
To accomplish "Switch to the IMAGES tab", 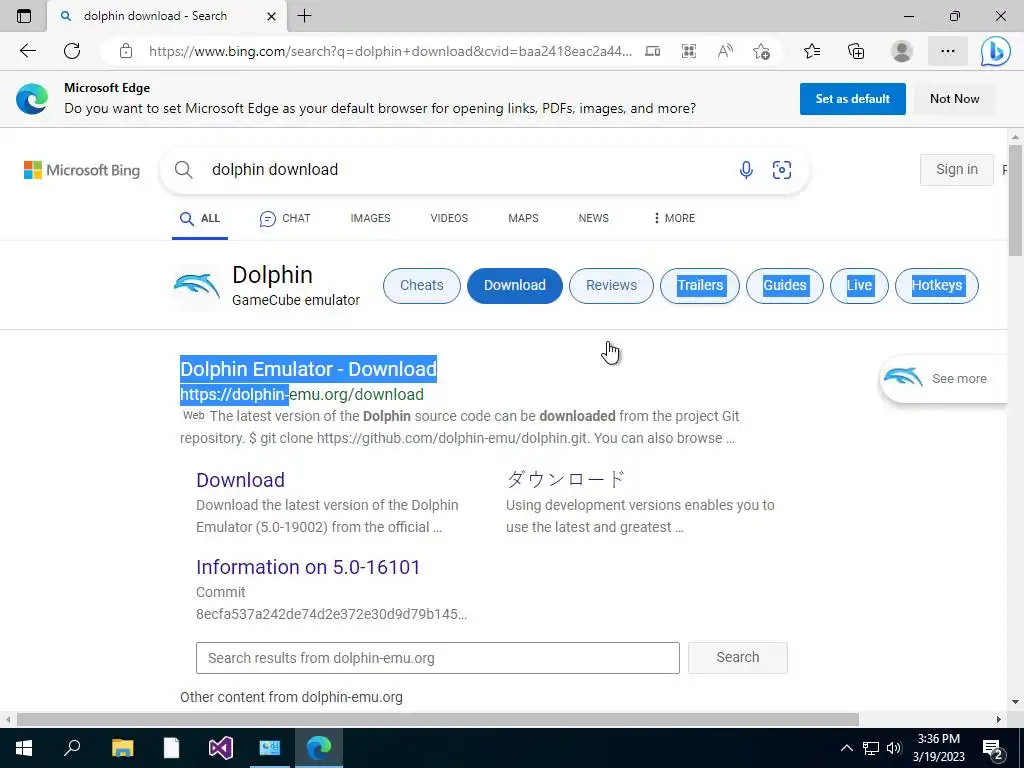I will click(x=370, y=218).
